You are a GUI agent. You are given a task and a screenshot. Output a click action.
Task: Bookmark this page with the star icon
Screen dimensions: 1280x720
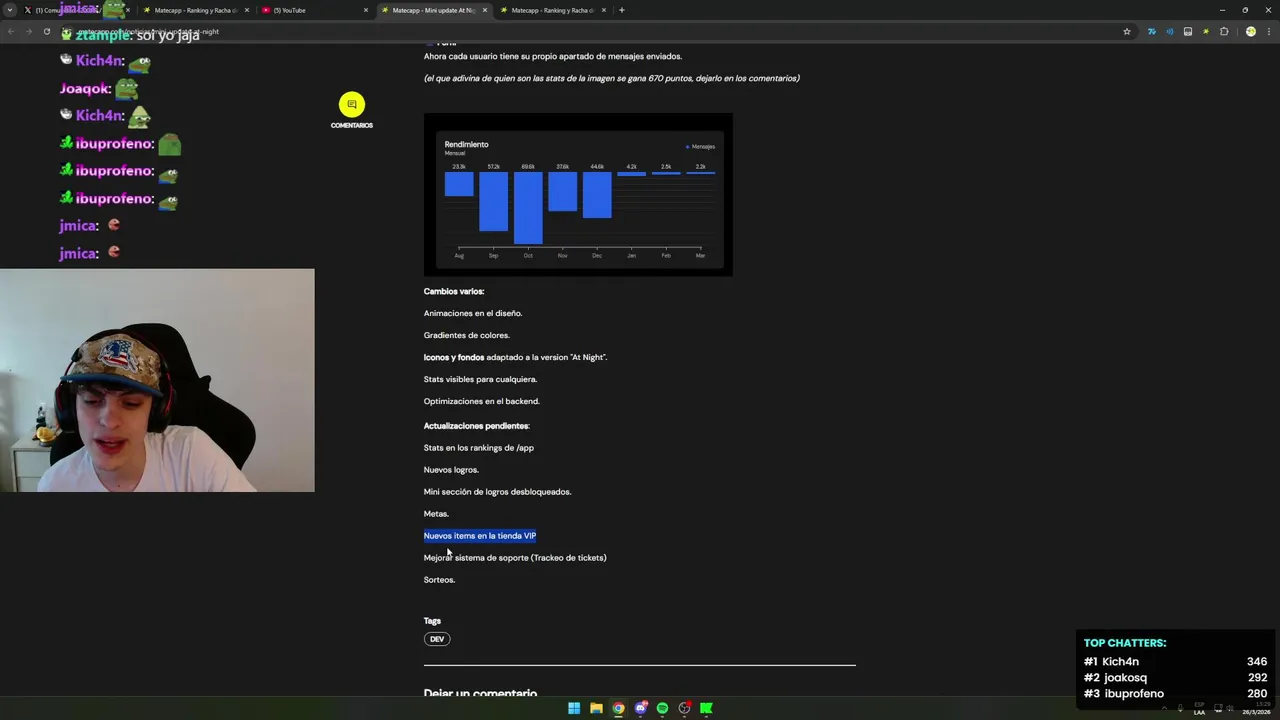click(x=1127, y=31)
